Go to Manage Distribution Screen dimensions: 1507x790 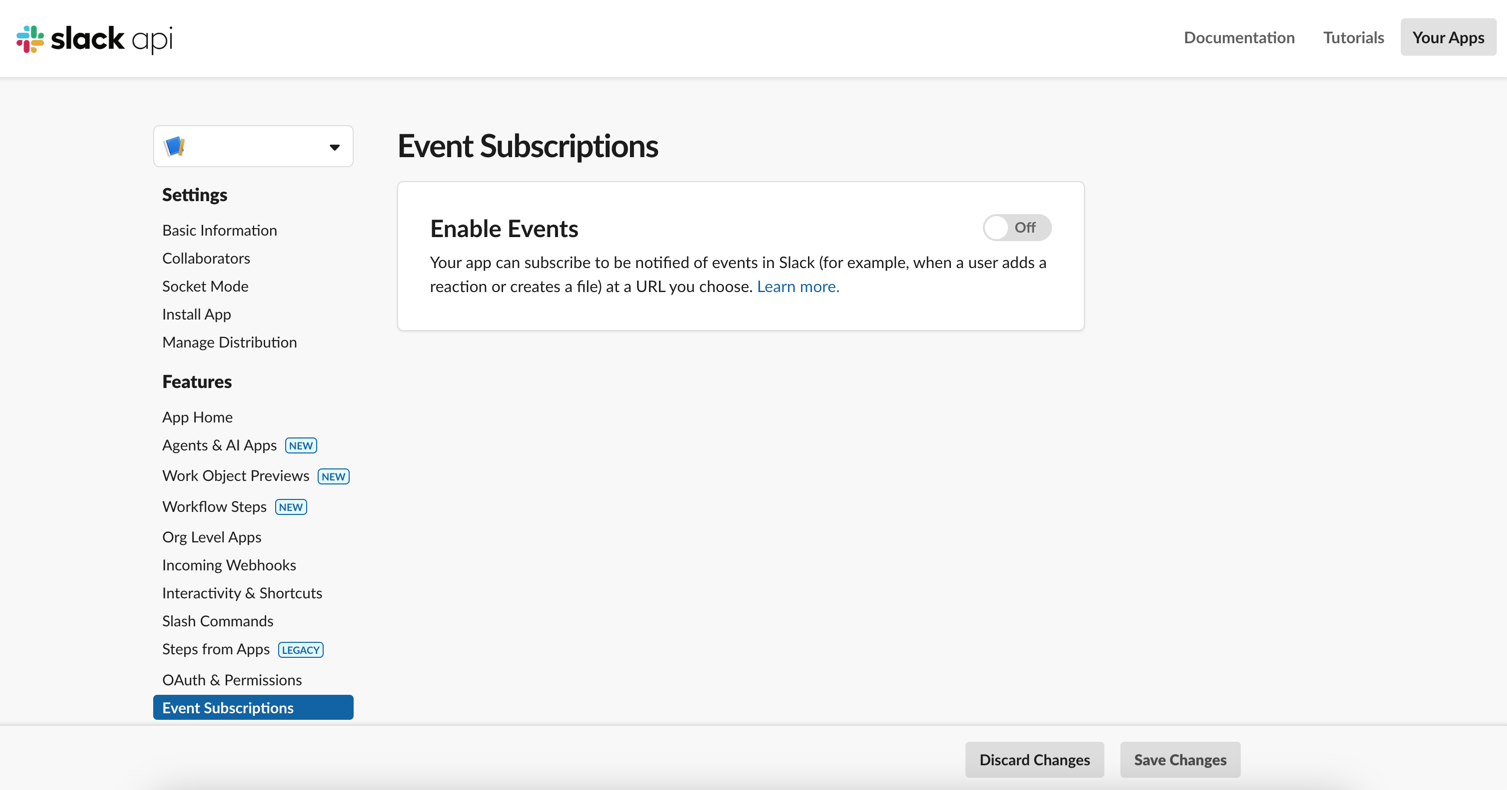coord(229,342)
